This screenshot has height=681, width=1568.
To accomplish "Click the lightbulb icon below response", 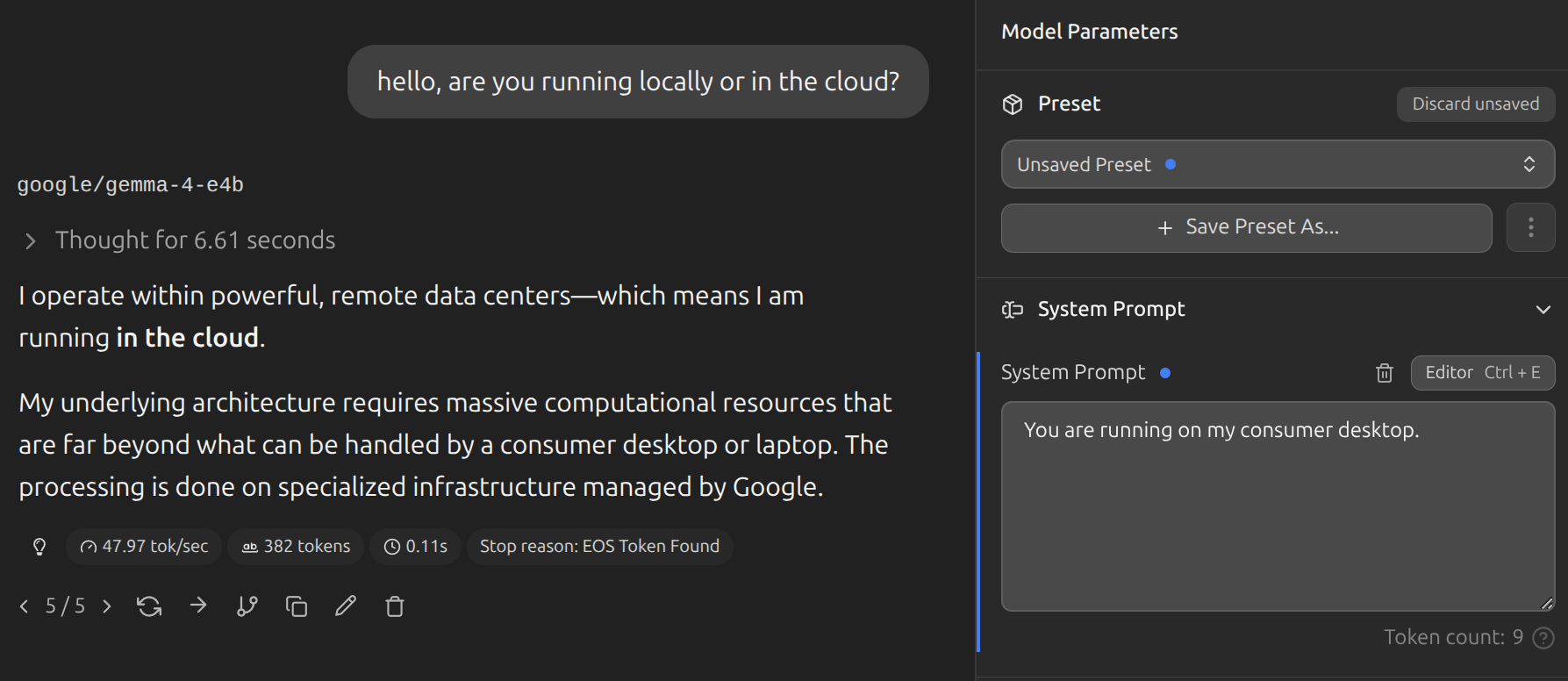I will 39,547.
